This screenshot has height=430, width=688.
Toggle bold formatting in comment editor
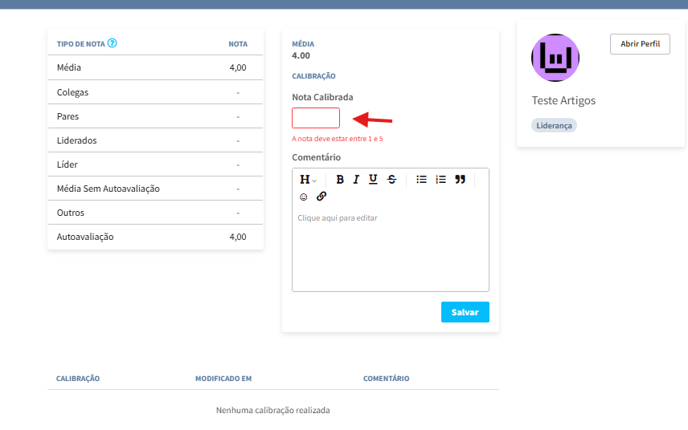pyautogui.click(x=340, y=179)
